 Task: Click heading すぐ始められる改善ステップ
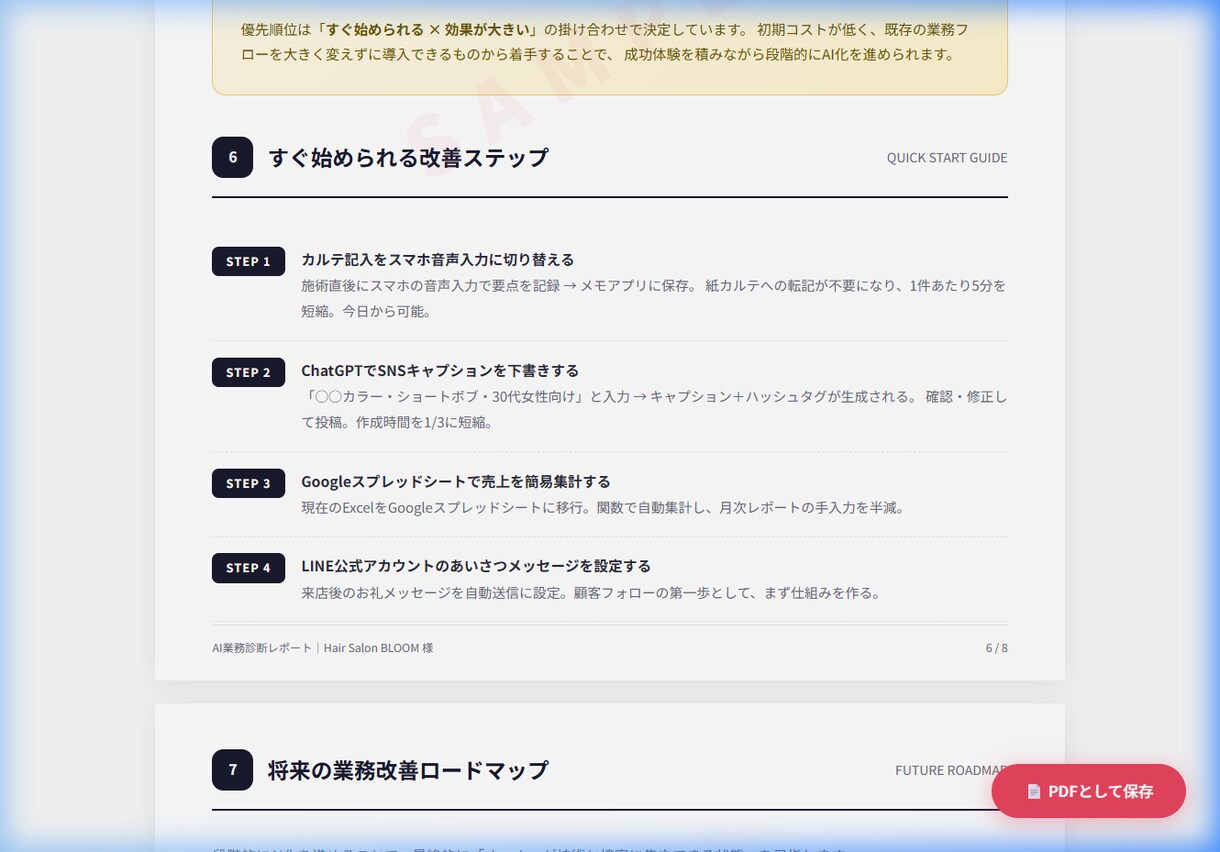coord(408,158)
